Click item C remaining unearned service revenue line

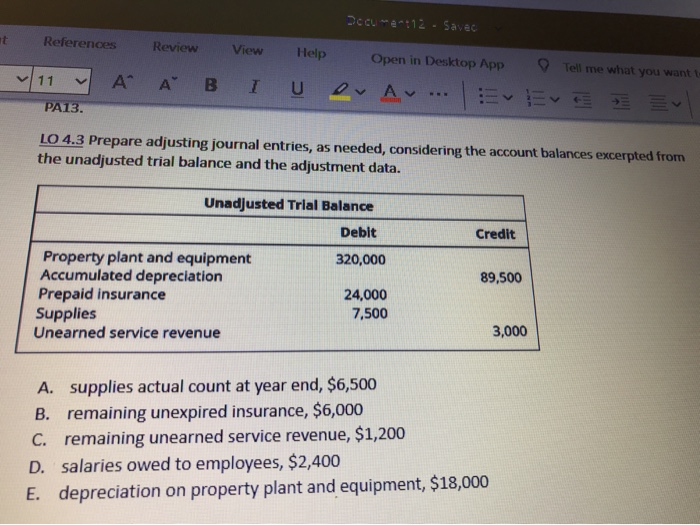tap(219, 437)
